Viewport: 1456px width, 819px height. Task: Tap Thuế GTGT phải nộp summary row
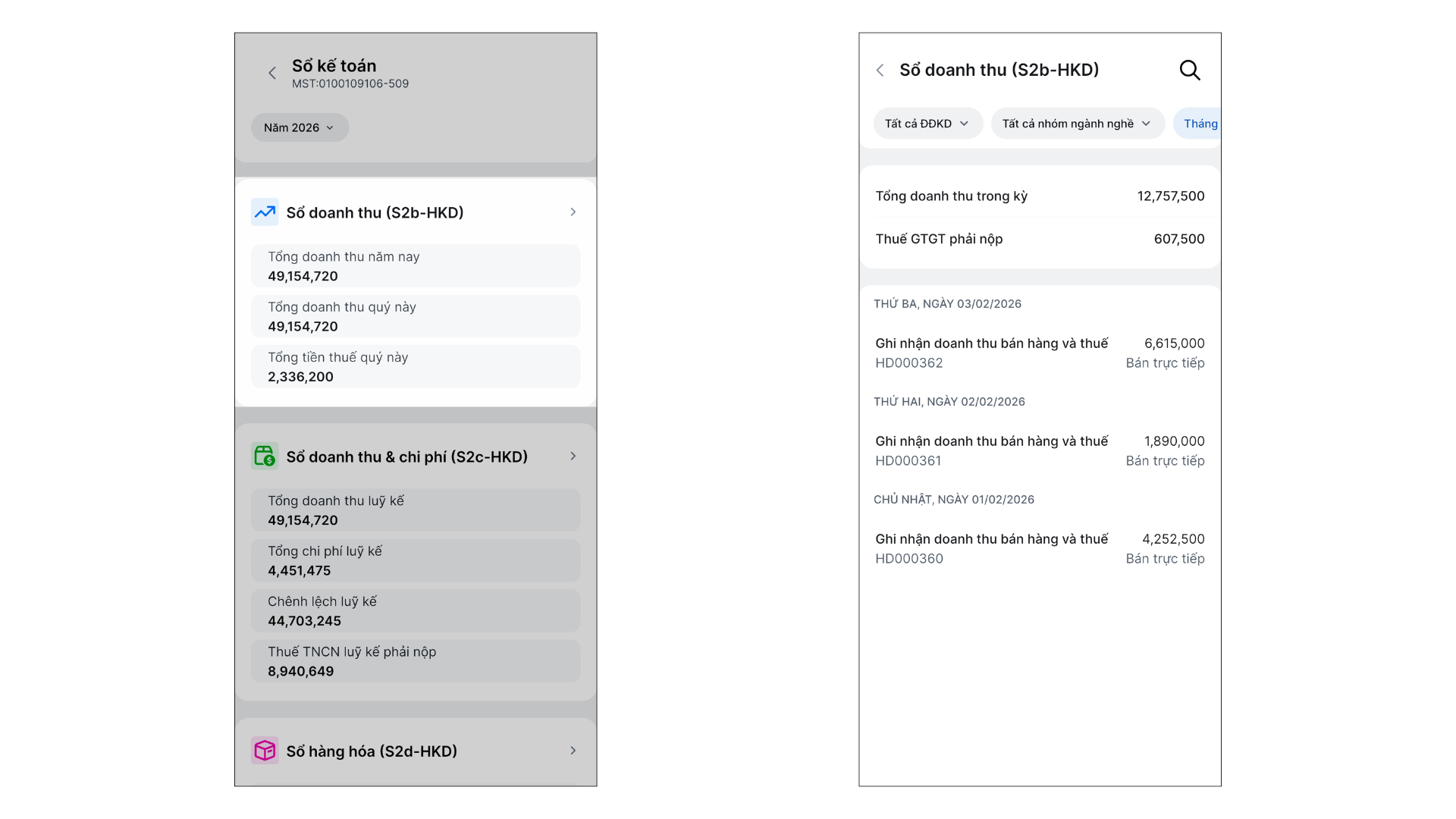click(1039, 239)
